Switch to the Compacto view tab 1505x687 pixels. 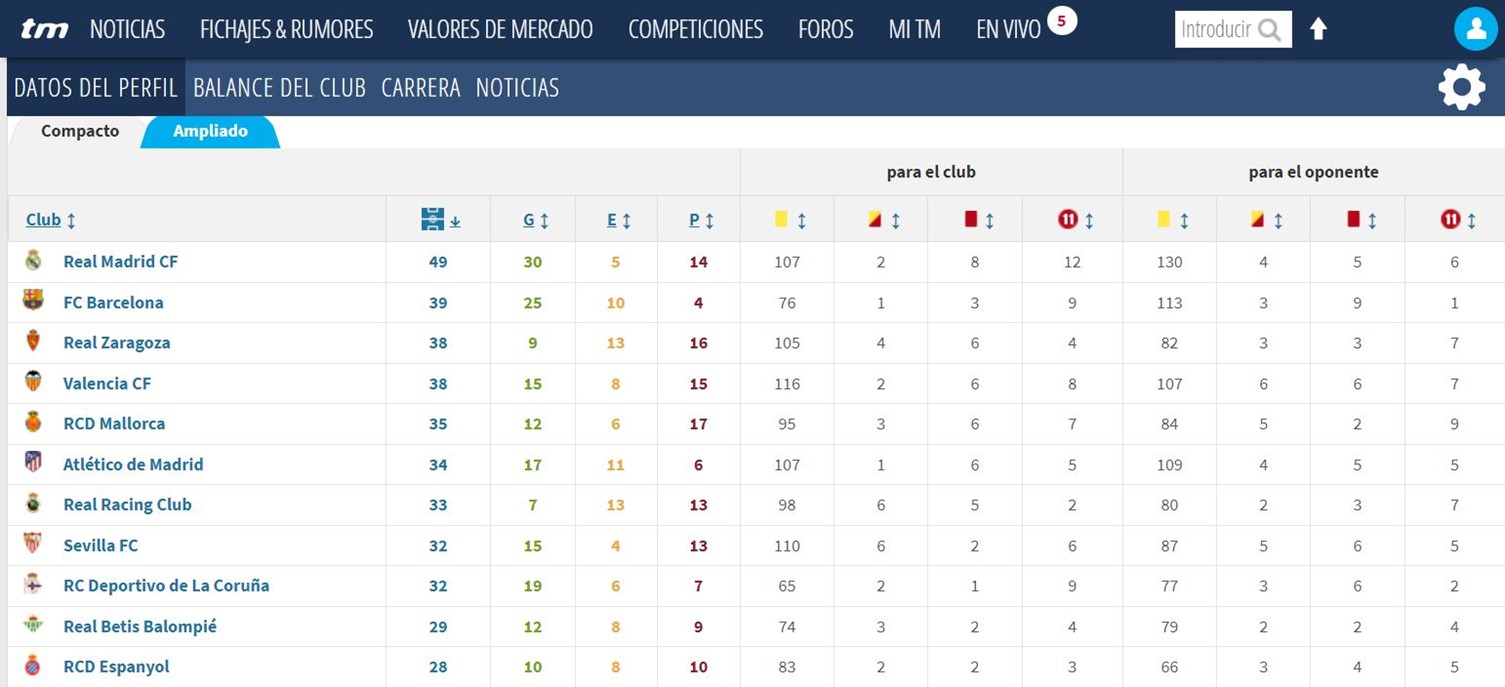(80, 131)
